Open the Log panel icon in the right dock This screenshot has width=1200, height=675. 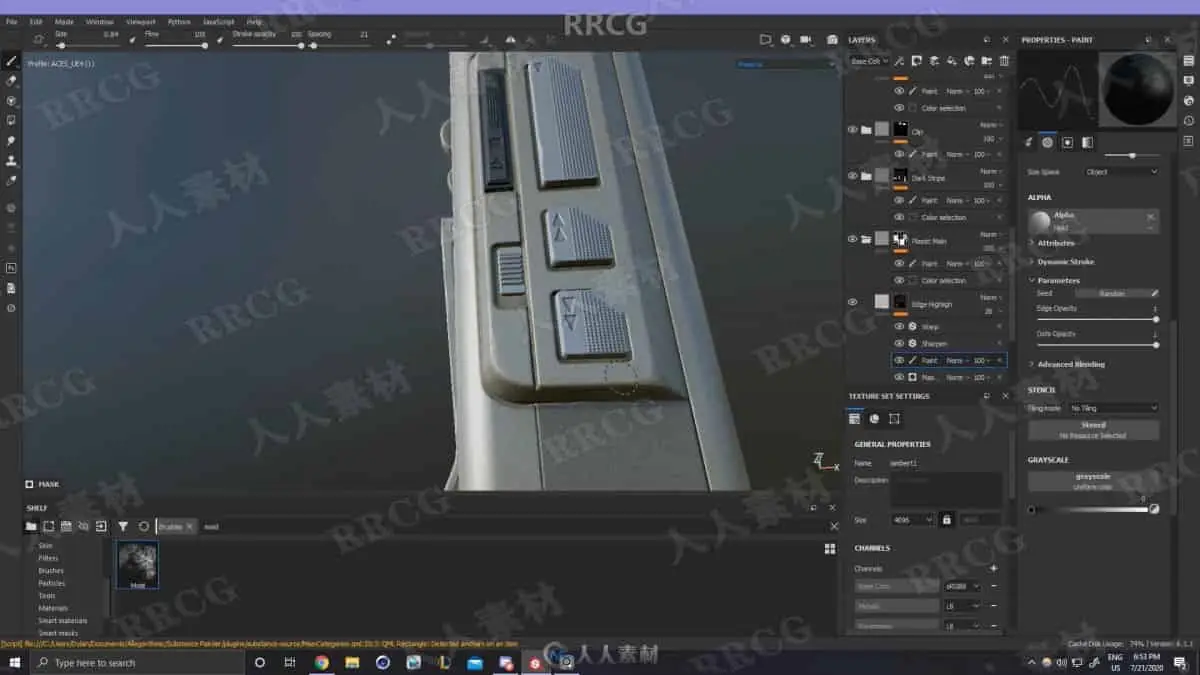1188,141
